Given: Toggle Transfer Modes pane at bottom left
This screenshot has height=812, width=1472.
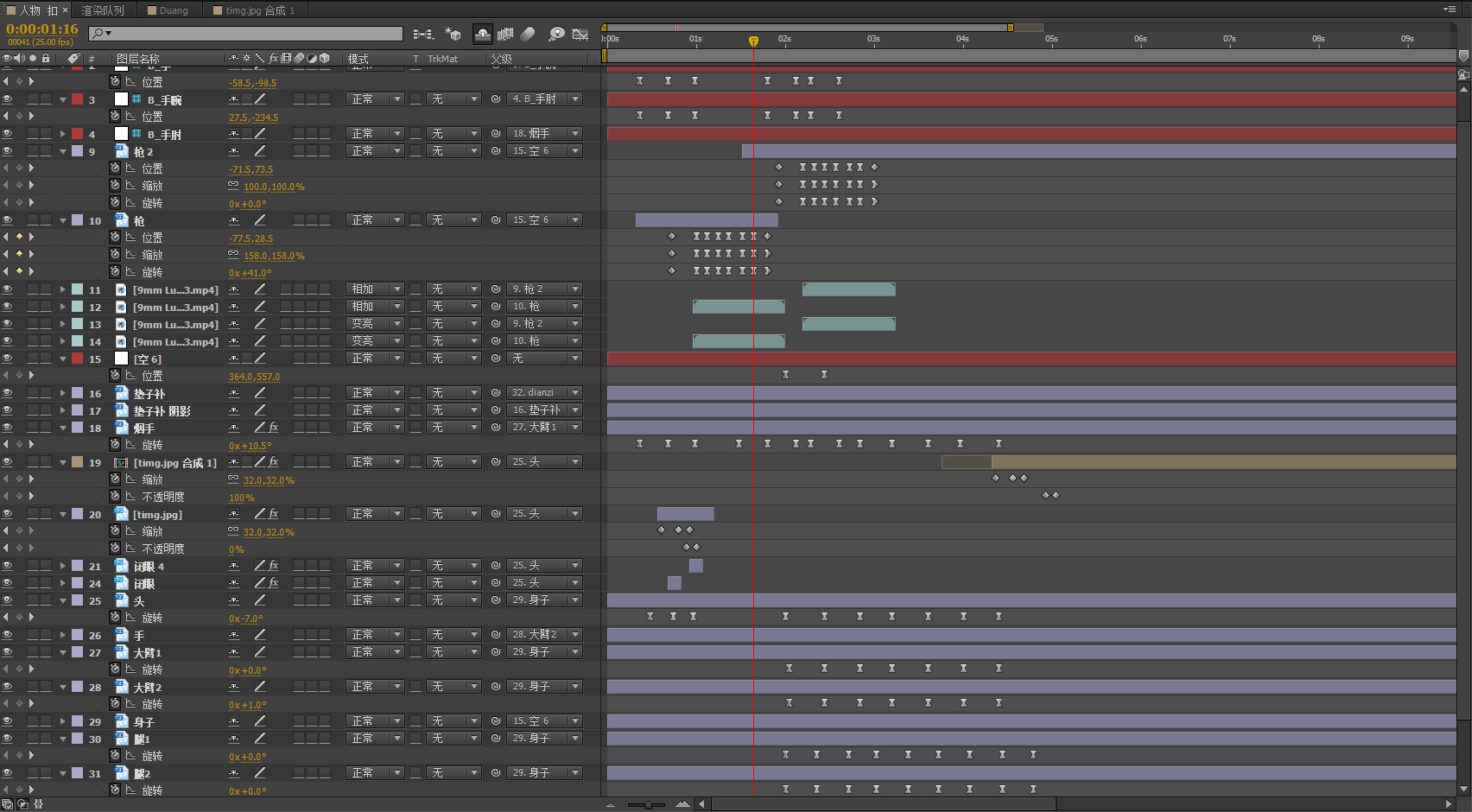Looking at the screenshot, I should click(x=22, y=804).
